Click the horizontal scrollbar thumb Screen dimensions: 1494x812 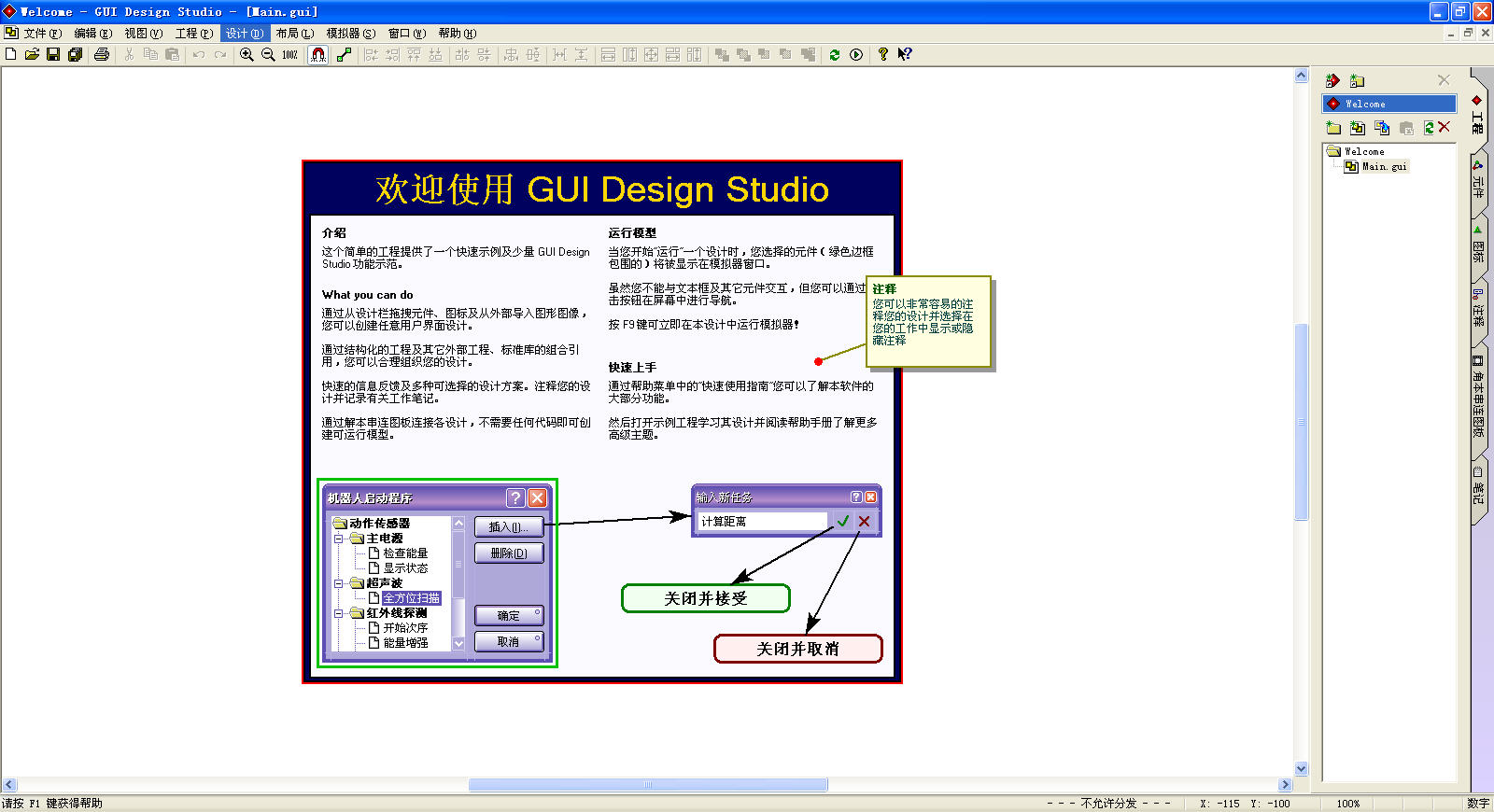pyautogui.click(x=648, y=785)
